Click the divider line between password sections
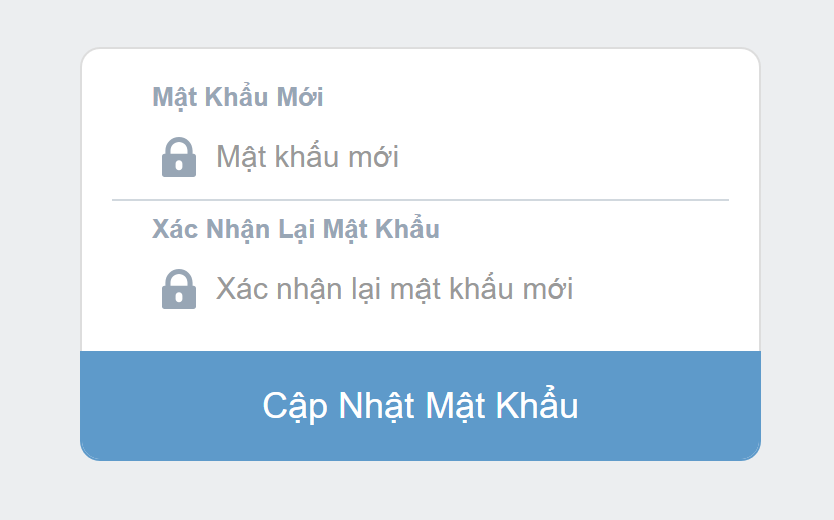The width and height of the screenshot is (834, 520). 420,200
